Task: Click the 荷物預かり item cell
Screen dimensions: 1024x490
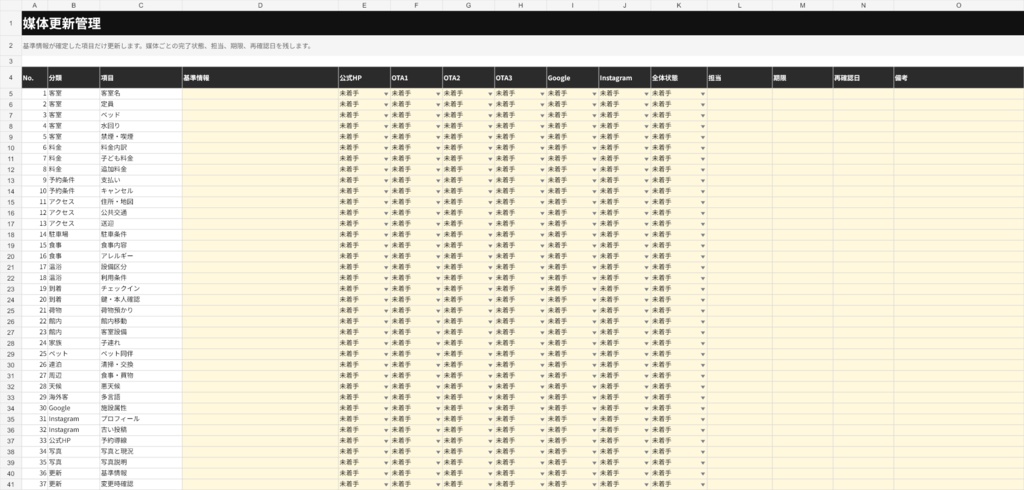Action: [x=141, y=310]
